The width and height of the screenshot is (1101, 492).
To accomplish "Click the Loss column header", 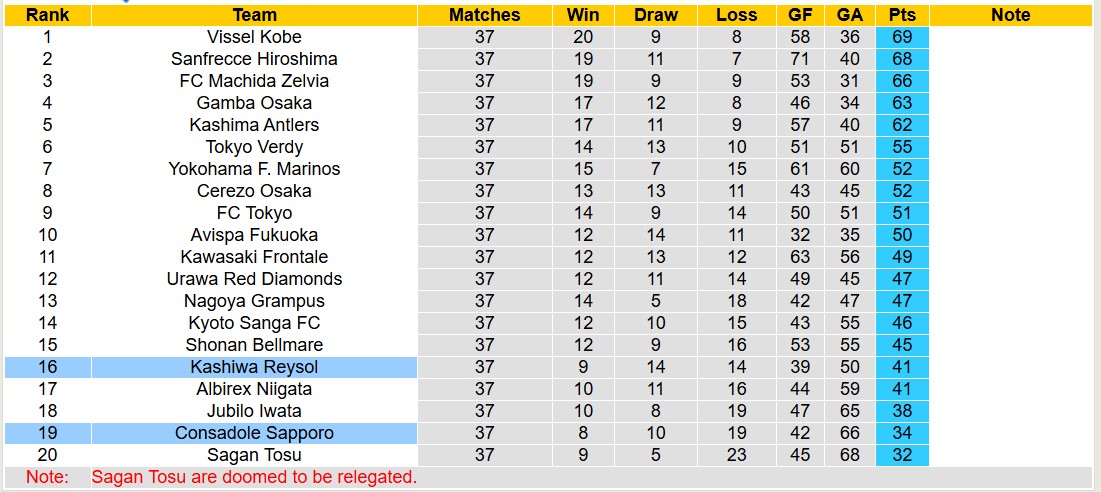I will tap(737, 15).
